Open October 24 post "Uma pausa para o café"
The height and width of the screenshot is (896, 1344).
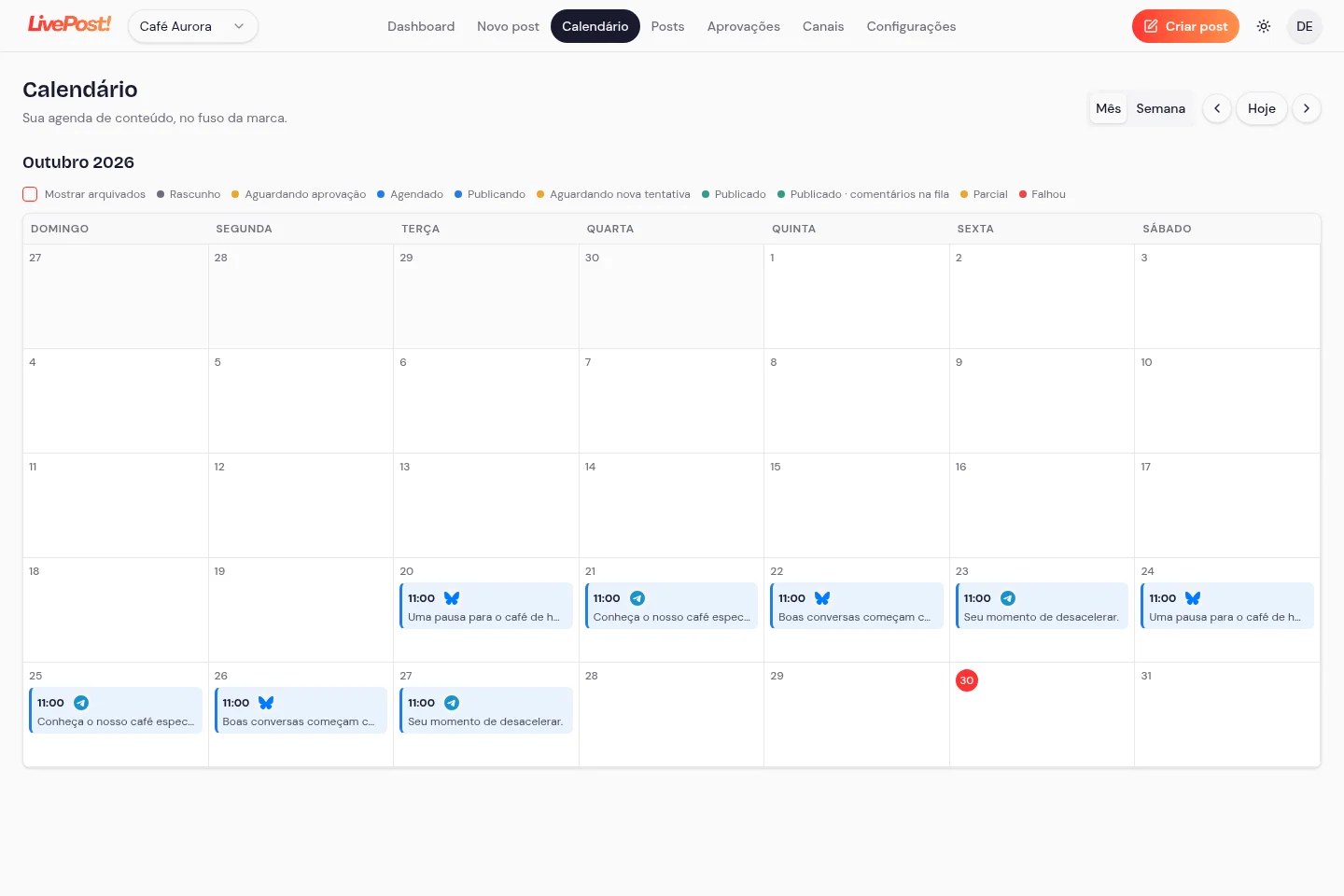click(x=1227, y=606)
